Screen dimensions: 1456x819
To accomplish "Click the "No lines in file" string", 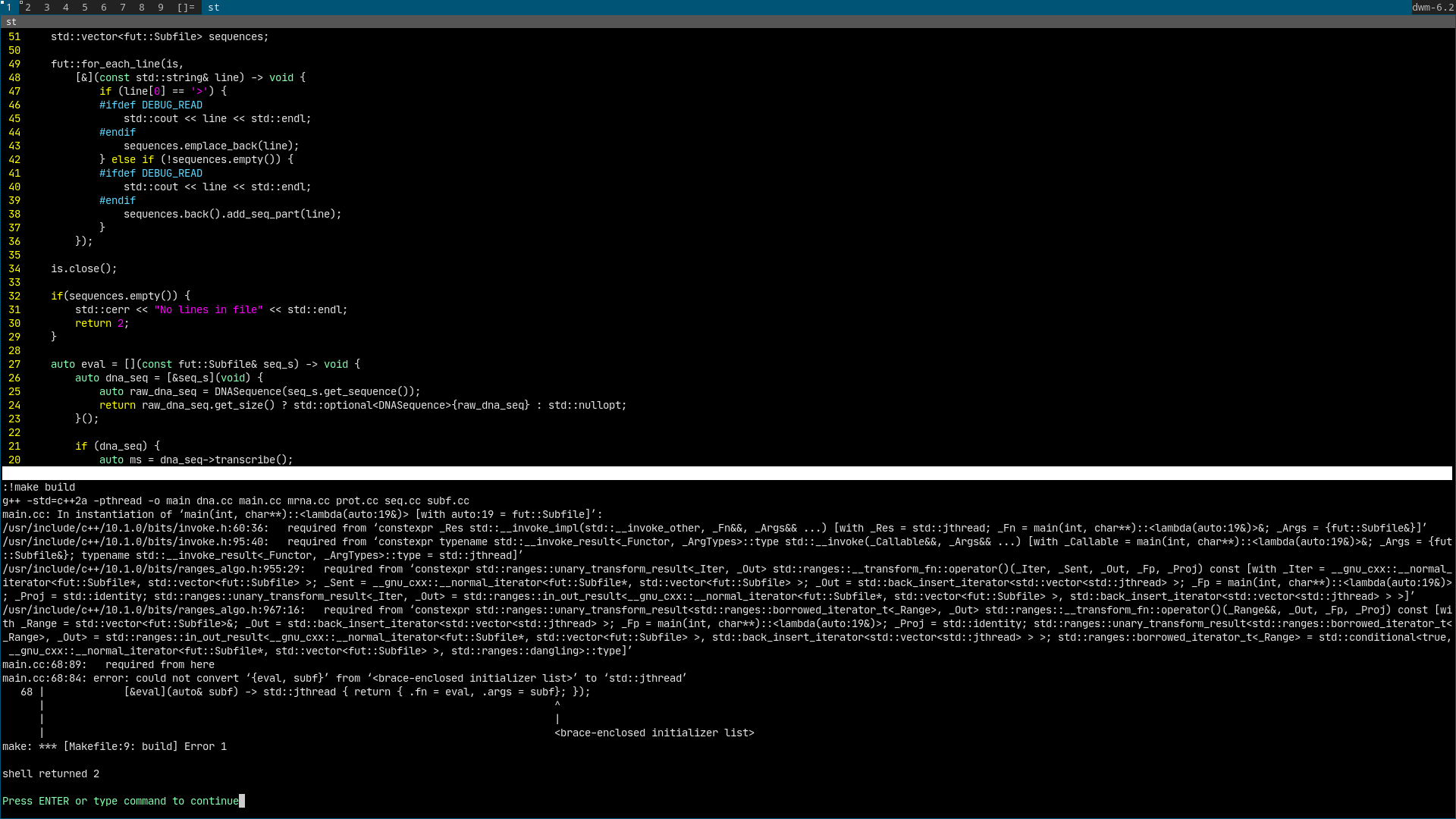I will coord(209,309).
